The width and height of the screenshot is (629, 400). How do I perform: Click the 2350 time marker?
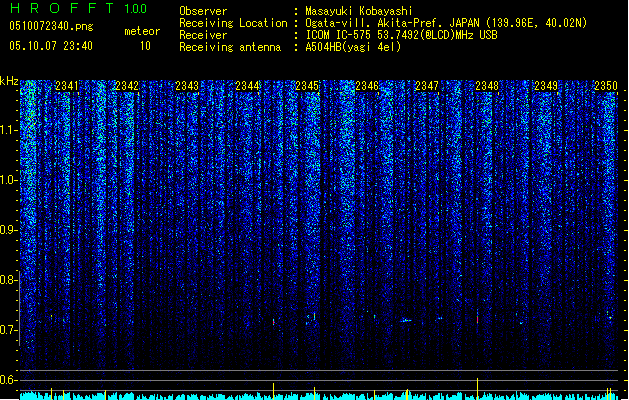click(x=606, y=86)
